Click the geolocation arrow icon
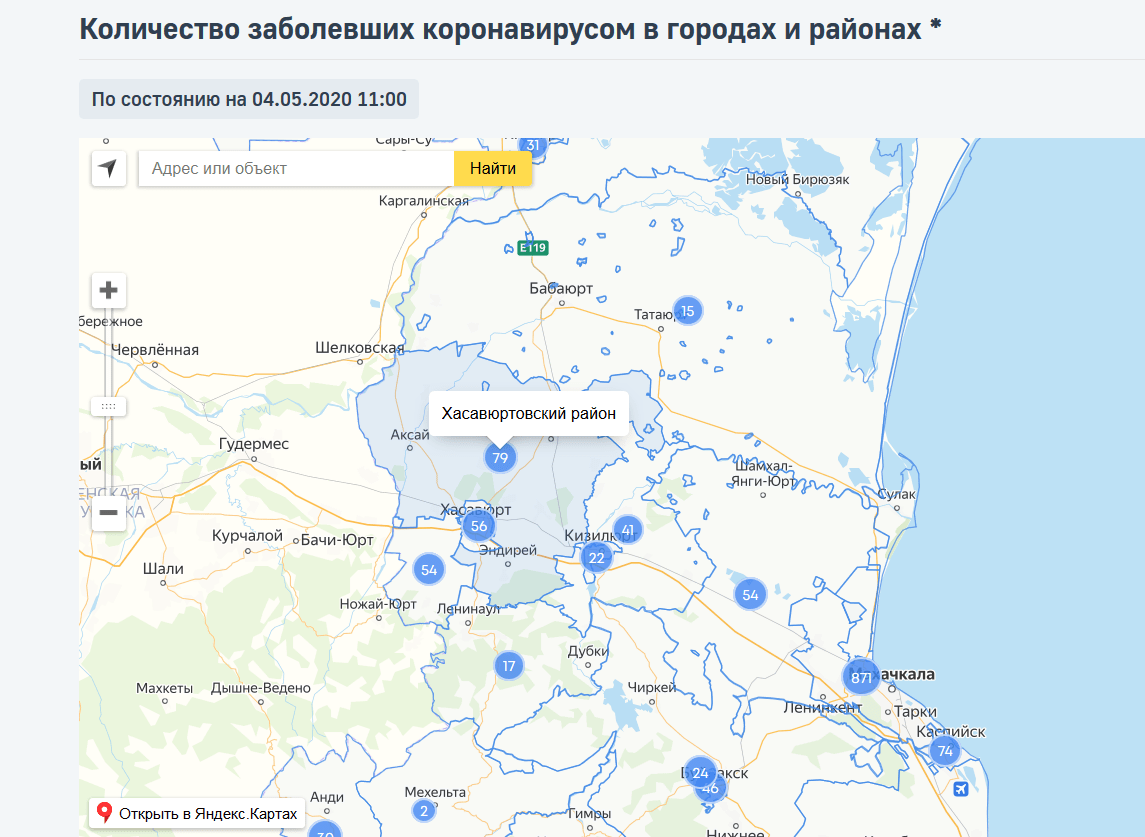This screenshot has width=1145, height=837. [108, 168]
